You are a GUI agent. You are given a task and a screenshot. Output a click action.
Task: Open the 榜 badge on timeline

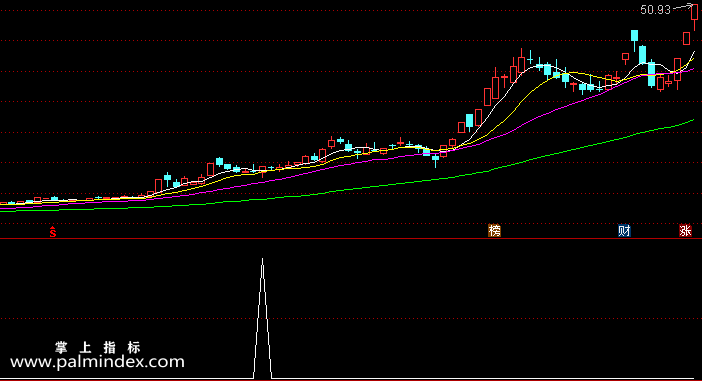click(494, 231)
